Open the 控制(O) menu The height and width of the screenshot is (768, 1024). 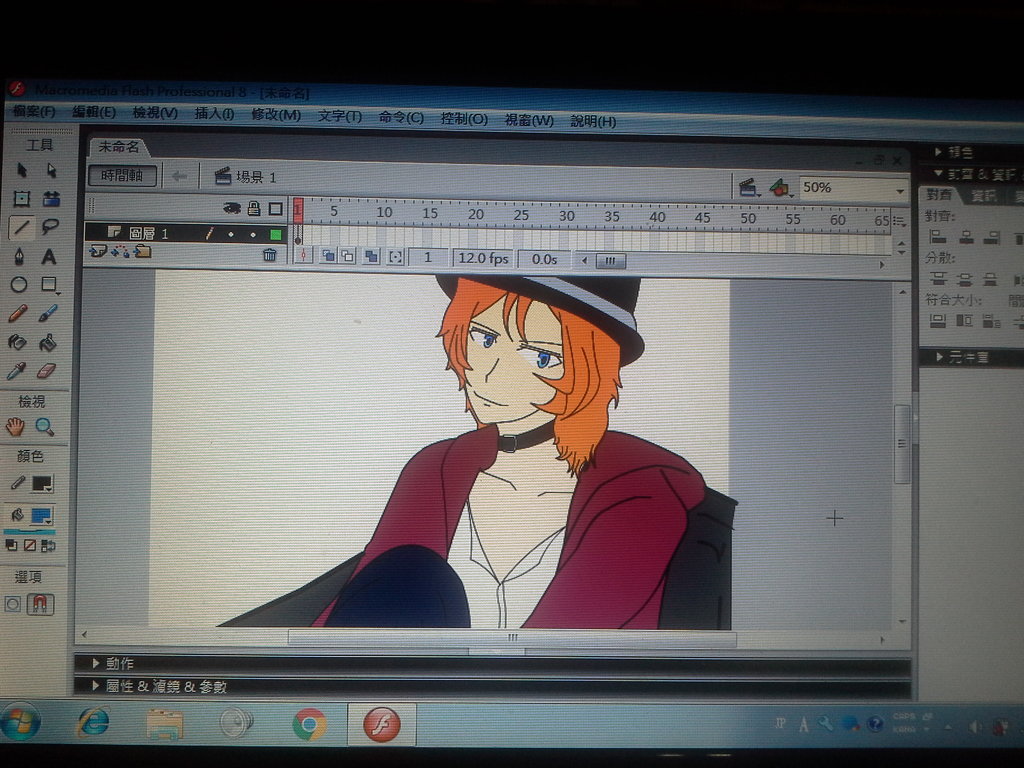(x=464, y=119)
